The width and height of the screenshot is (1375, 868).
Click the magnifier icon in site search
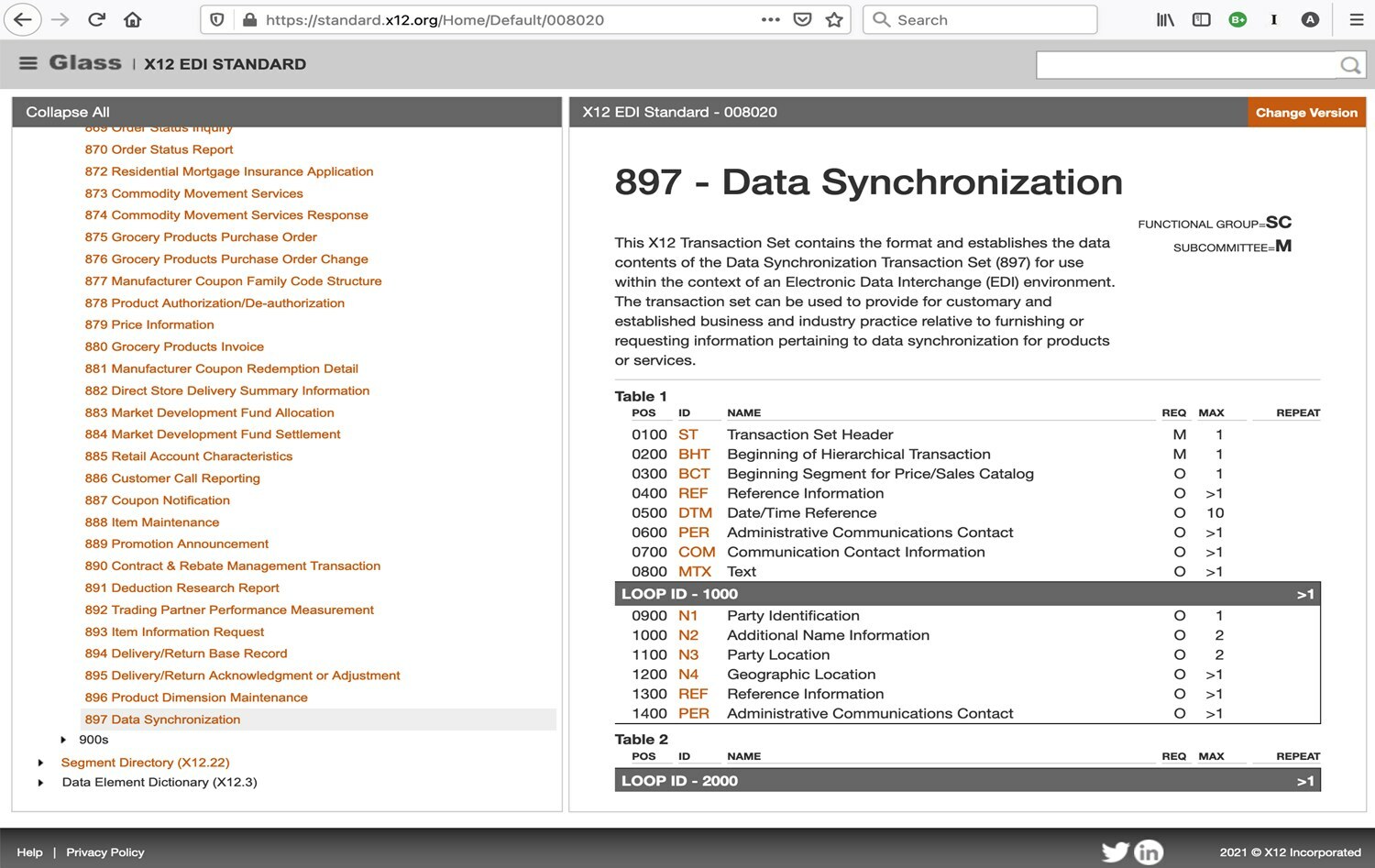(1349, 64)
